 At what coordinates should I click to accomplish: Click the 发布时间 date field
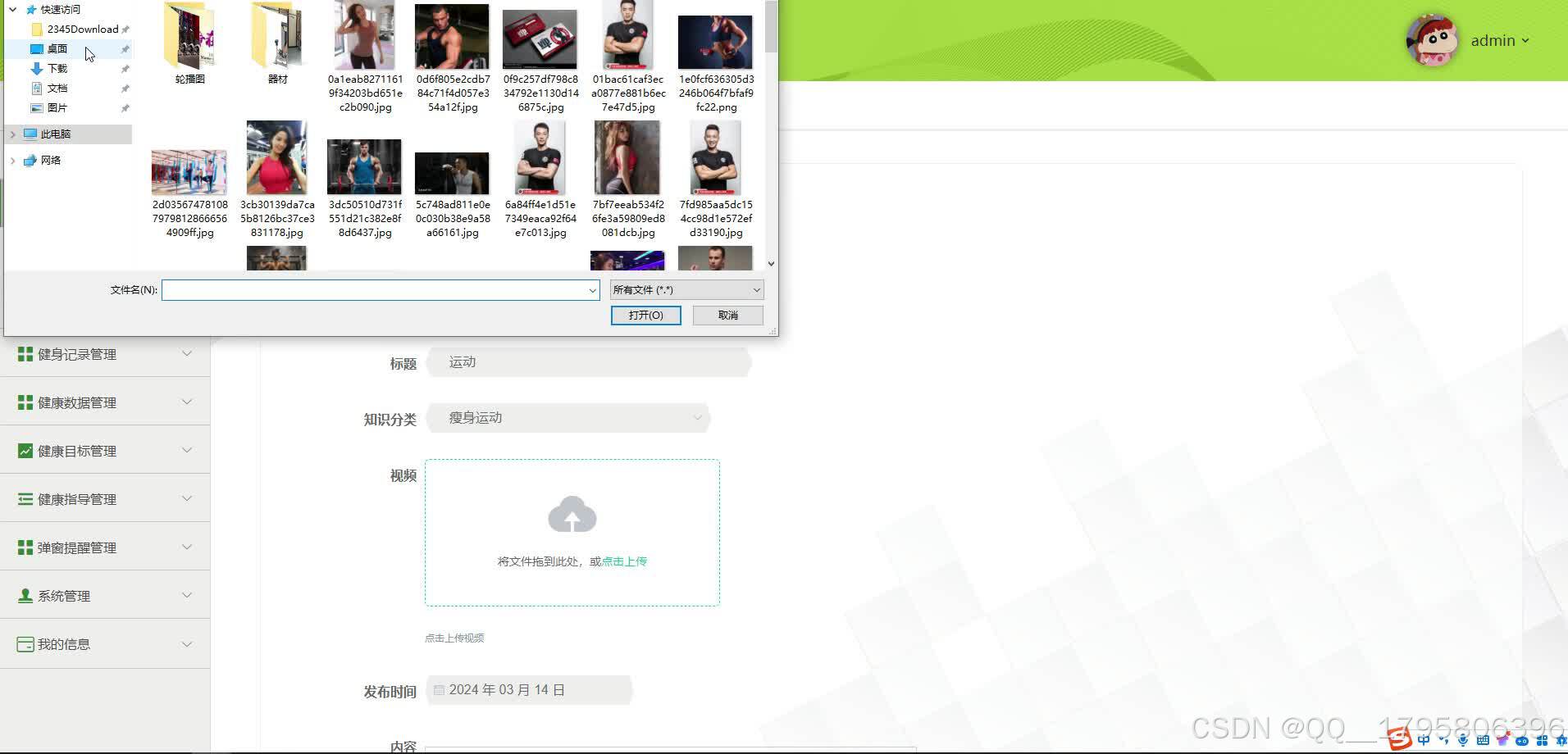pos(530,690)
